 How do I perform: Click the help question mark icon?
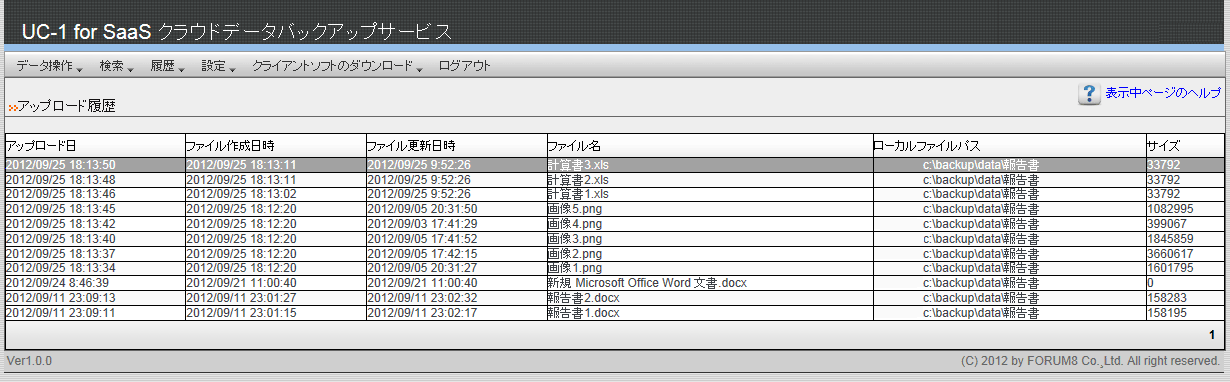(1089, 94)
